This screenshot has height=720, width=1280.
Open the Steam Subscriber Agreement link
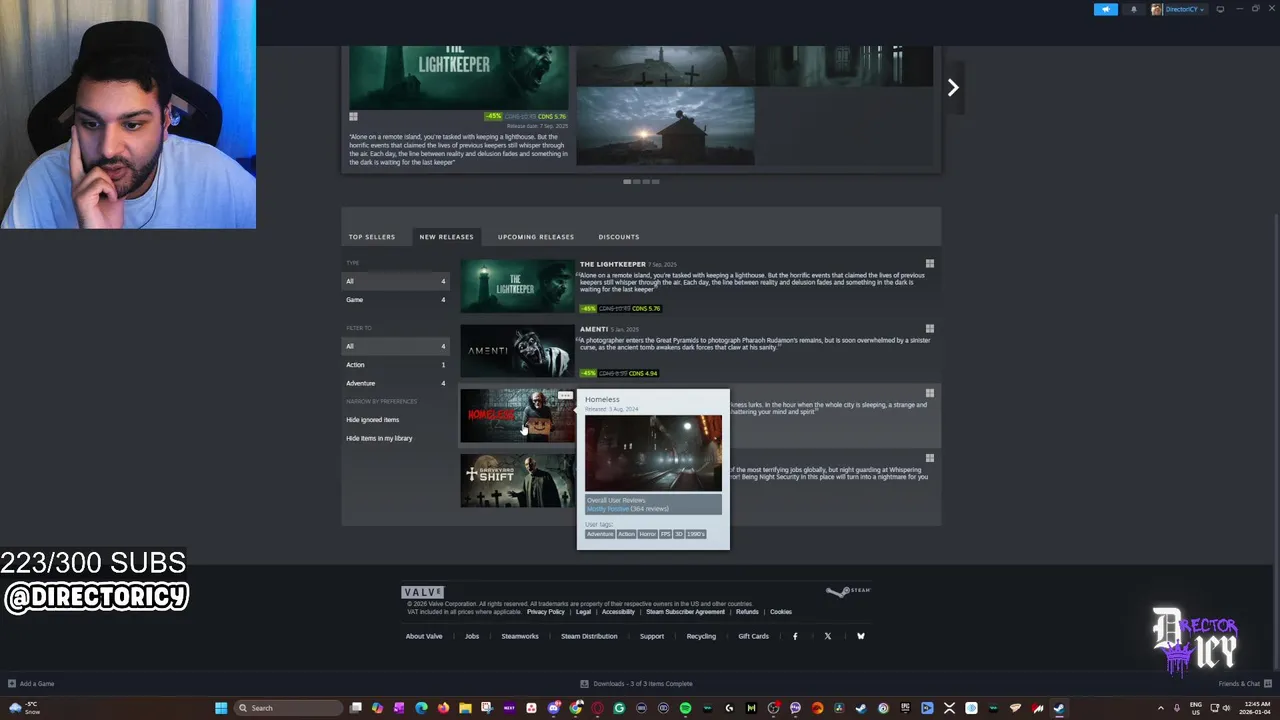tap(685, 612)
